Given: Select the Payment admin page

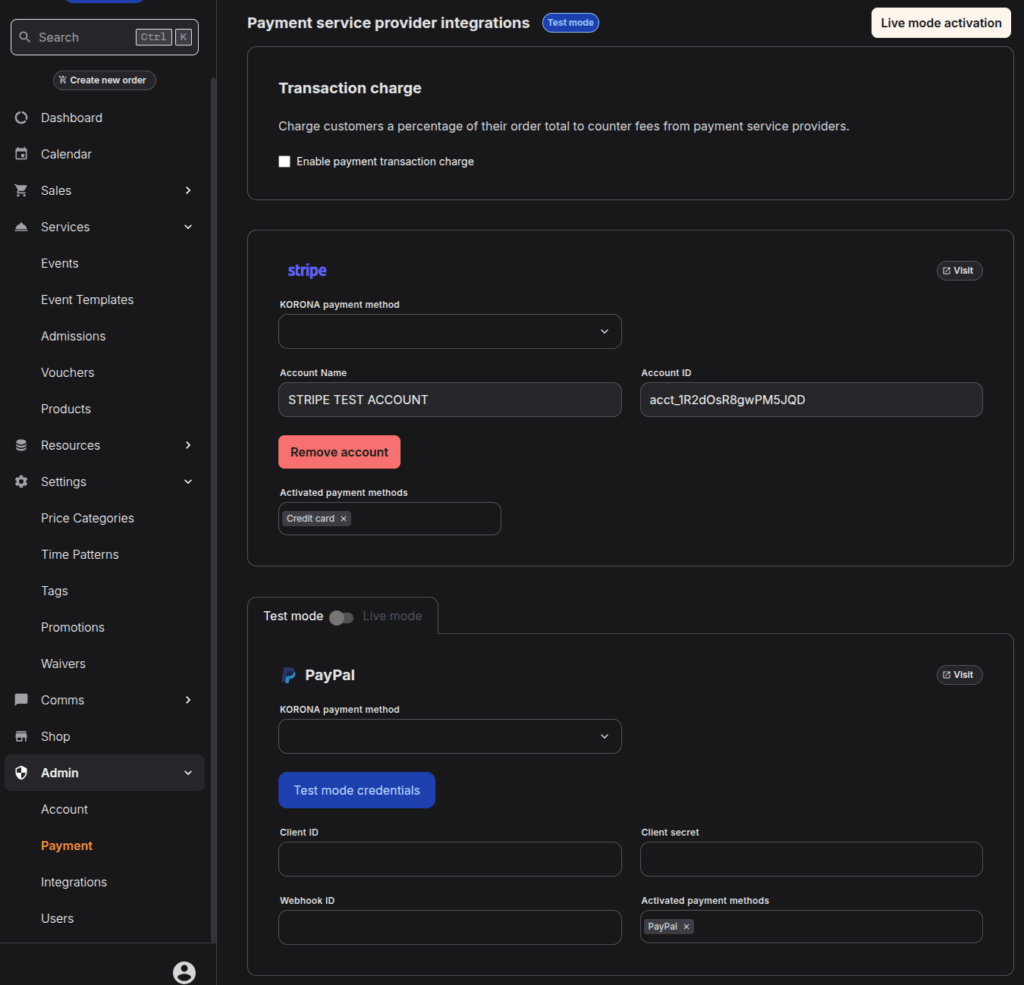Looking at the screenshot, I should point(67,846).
